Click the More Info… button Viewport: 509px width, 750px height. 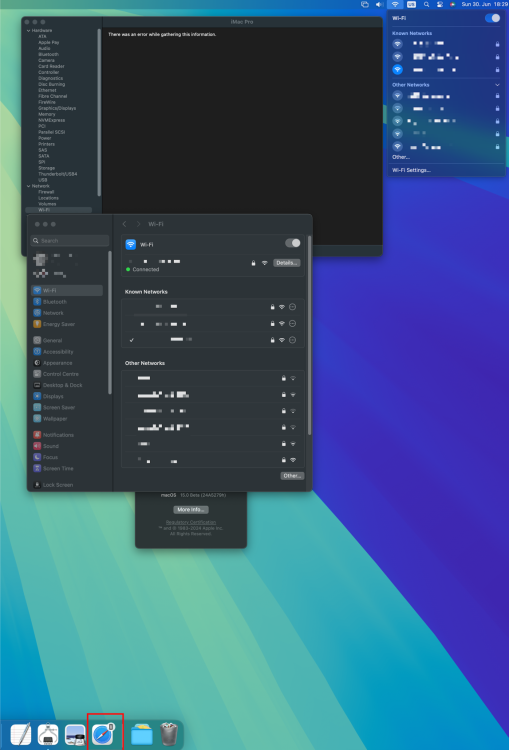191,509
